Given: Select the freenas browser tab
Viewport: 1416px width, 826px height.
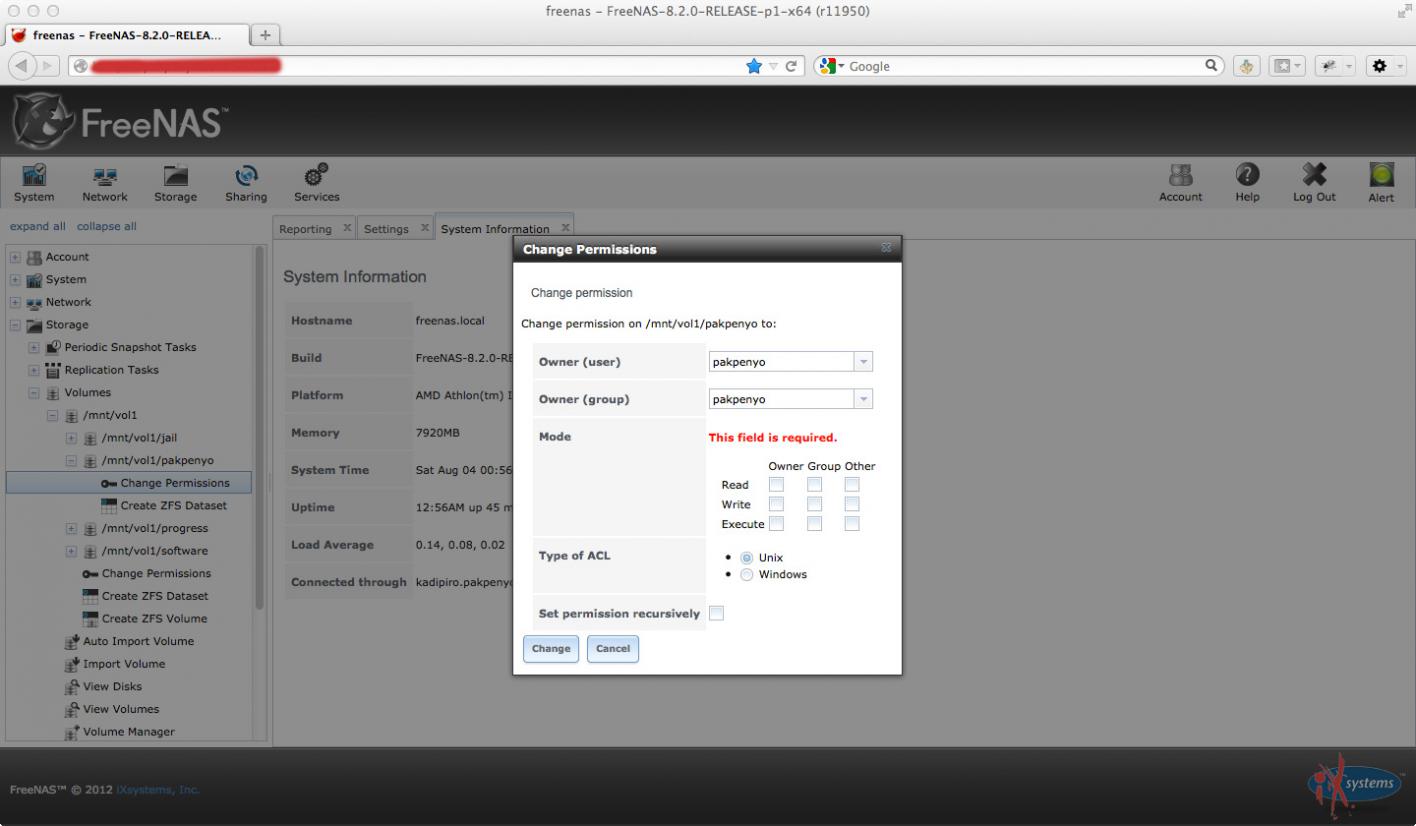Looking at the screenshot, I should point(129,35).
